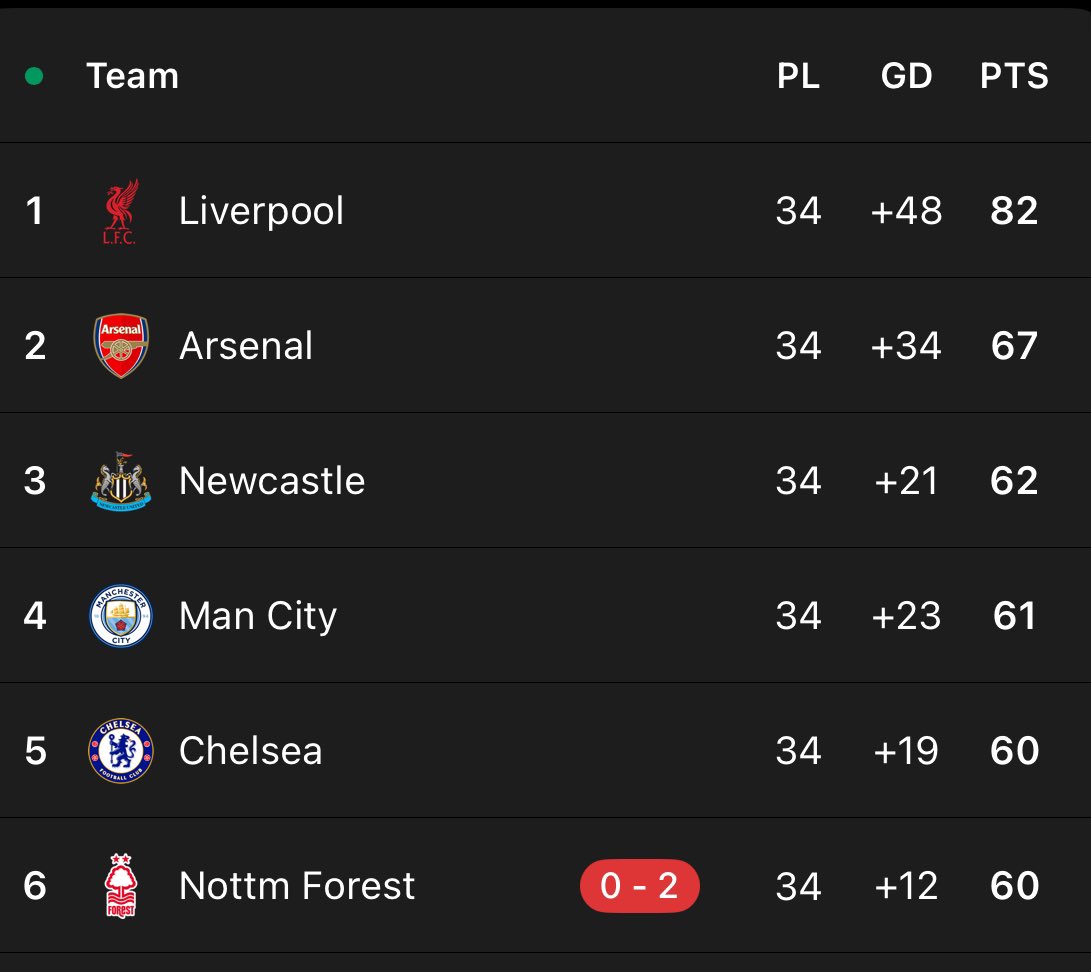The image size is (1091, 972).
Task: Sort table by PTS column header
Action: tap(1014, 76)
